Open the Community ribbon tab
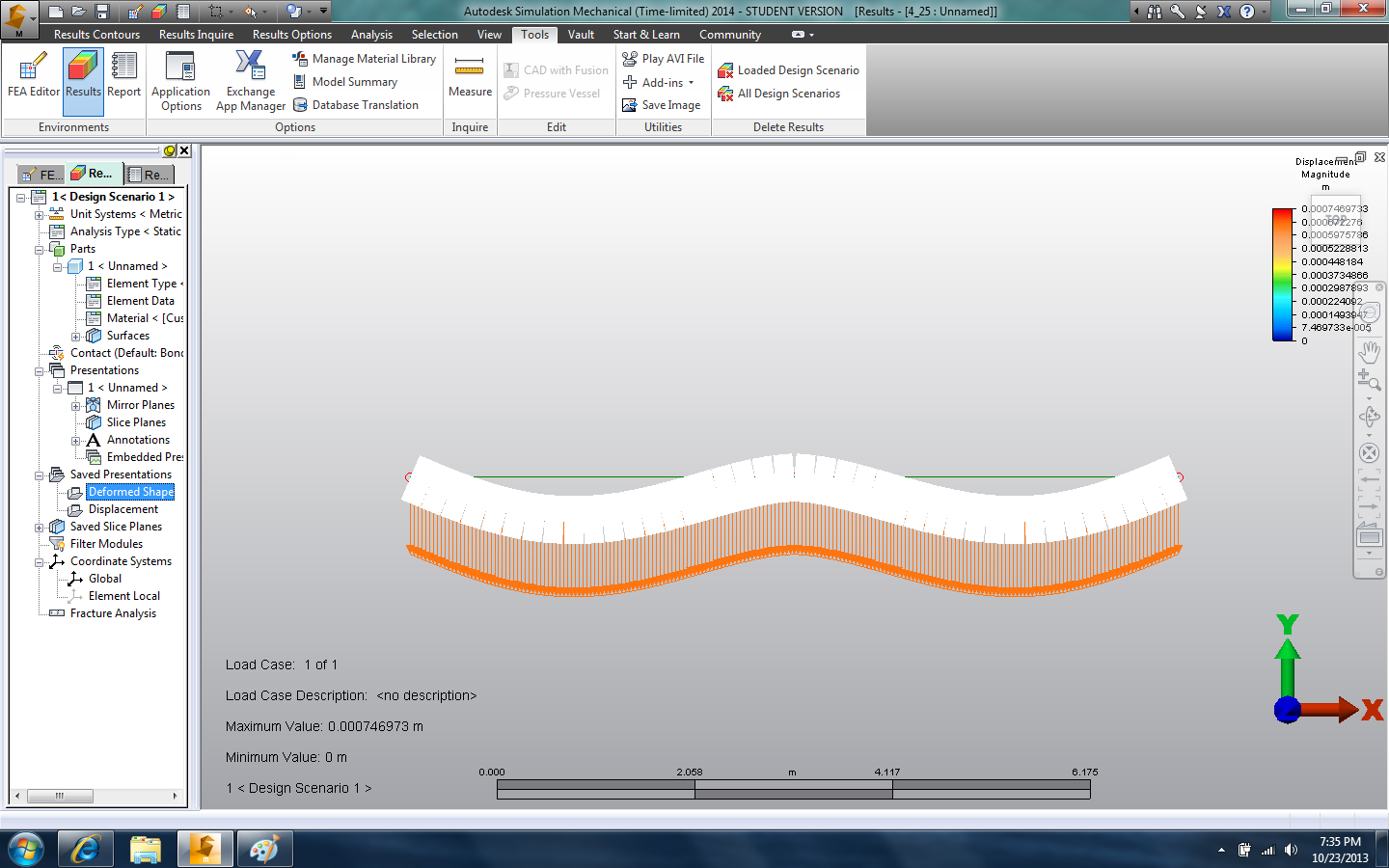Screen dimensions: 1389x868 (x=730, y=35)
